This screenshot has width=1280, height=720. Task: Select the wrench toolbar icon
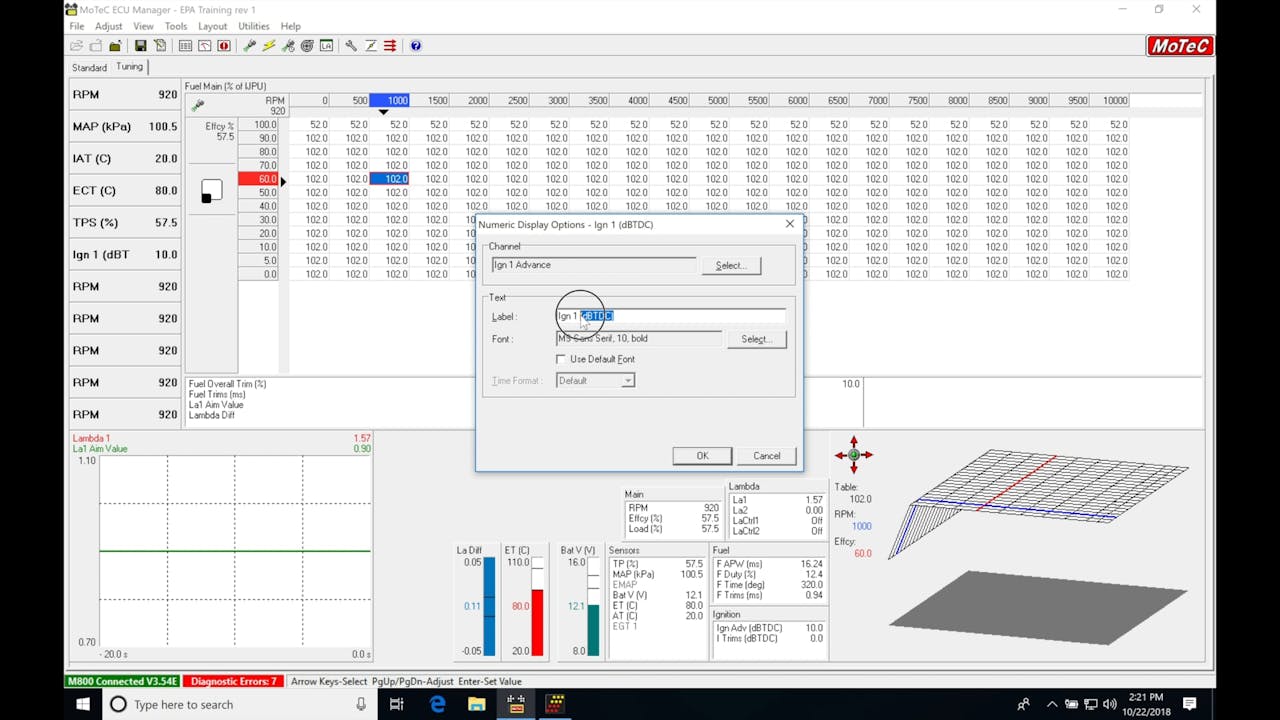(351, 46)
